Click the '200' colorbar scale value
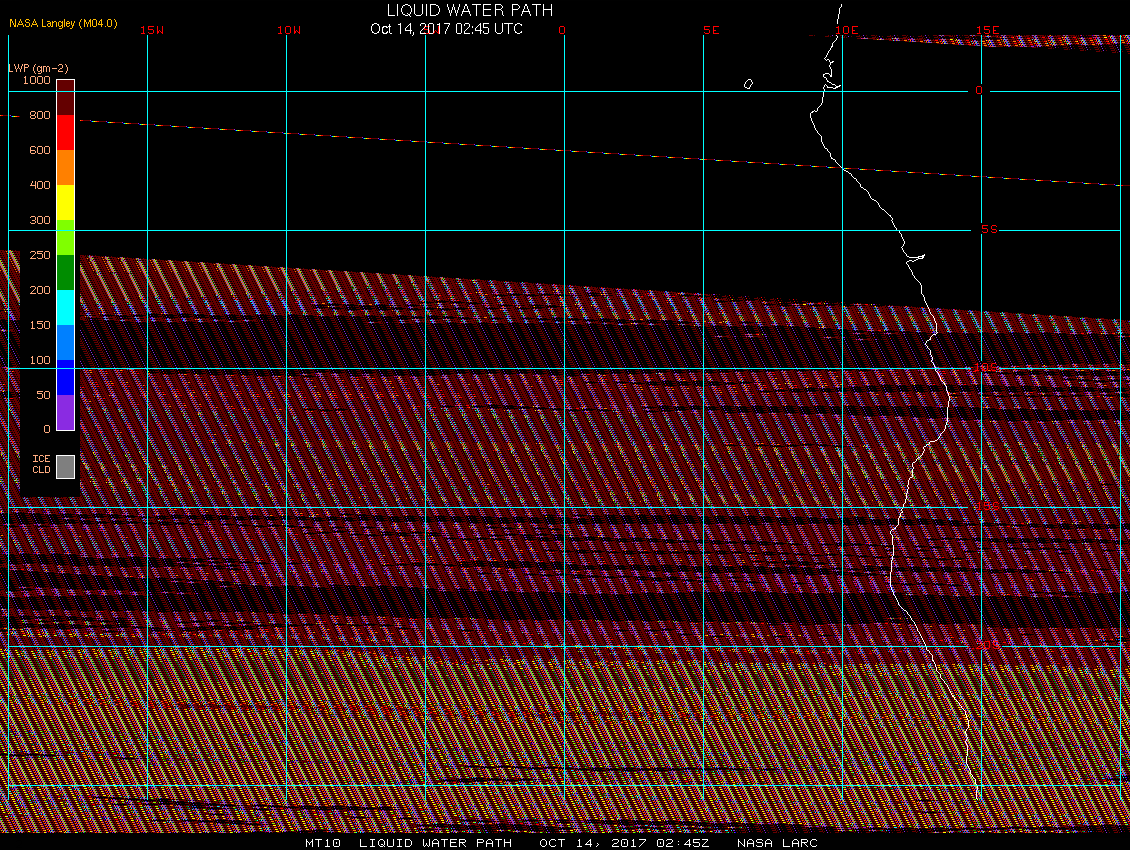The width and height of the screenshot is (1130, 850). click(40, 290)
